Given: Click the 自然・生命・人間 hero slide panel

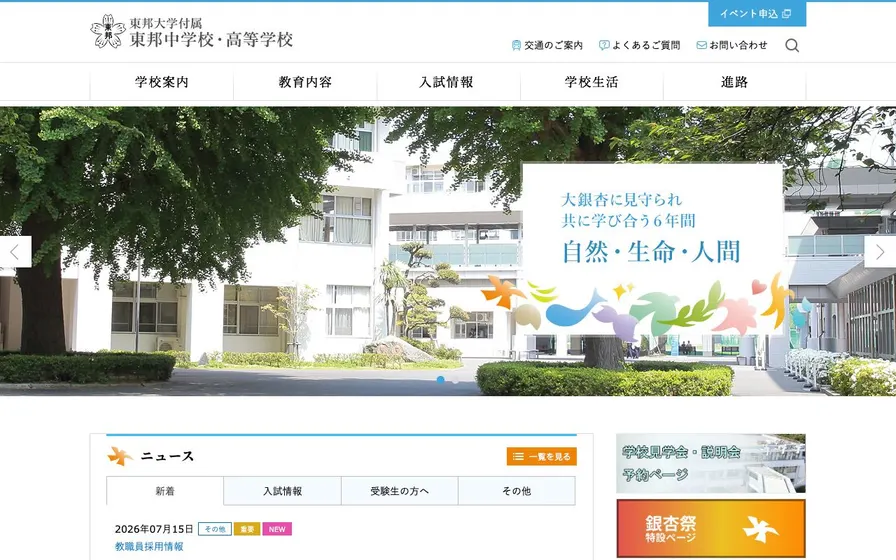Looking at the screenshot, I should [653, 249].
